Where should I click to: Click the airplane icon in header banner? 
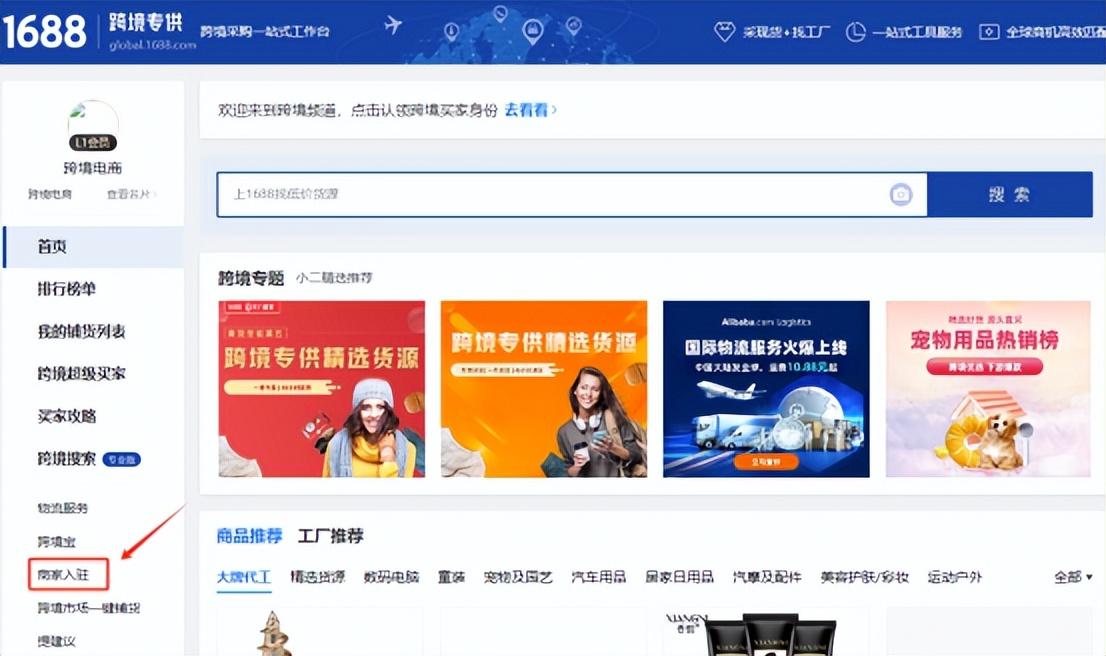(x=393, y=25)
